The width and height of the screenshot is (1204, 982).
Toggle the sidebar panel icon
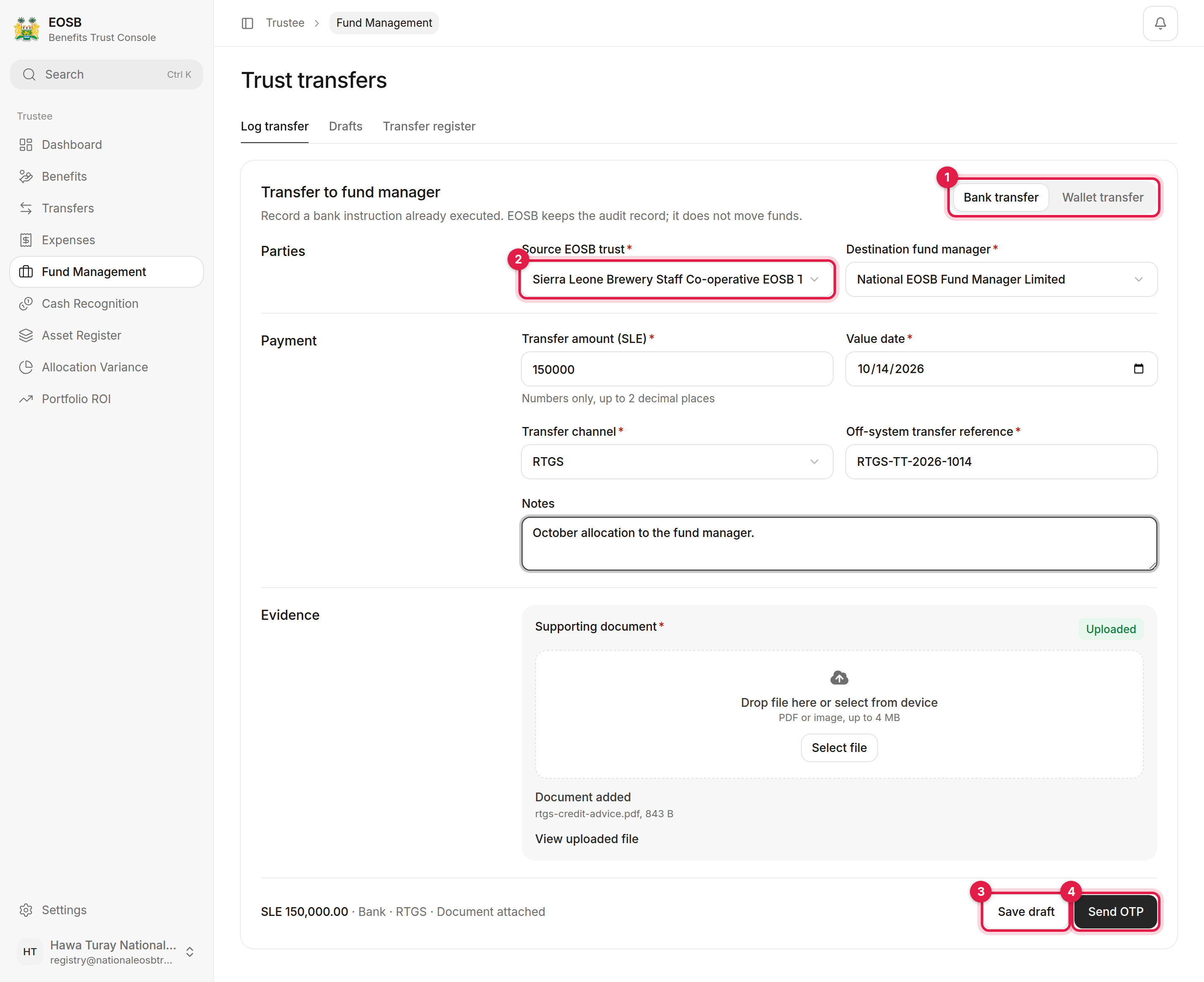(x=247, y=23)
